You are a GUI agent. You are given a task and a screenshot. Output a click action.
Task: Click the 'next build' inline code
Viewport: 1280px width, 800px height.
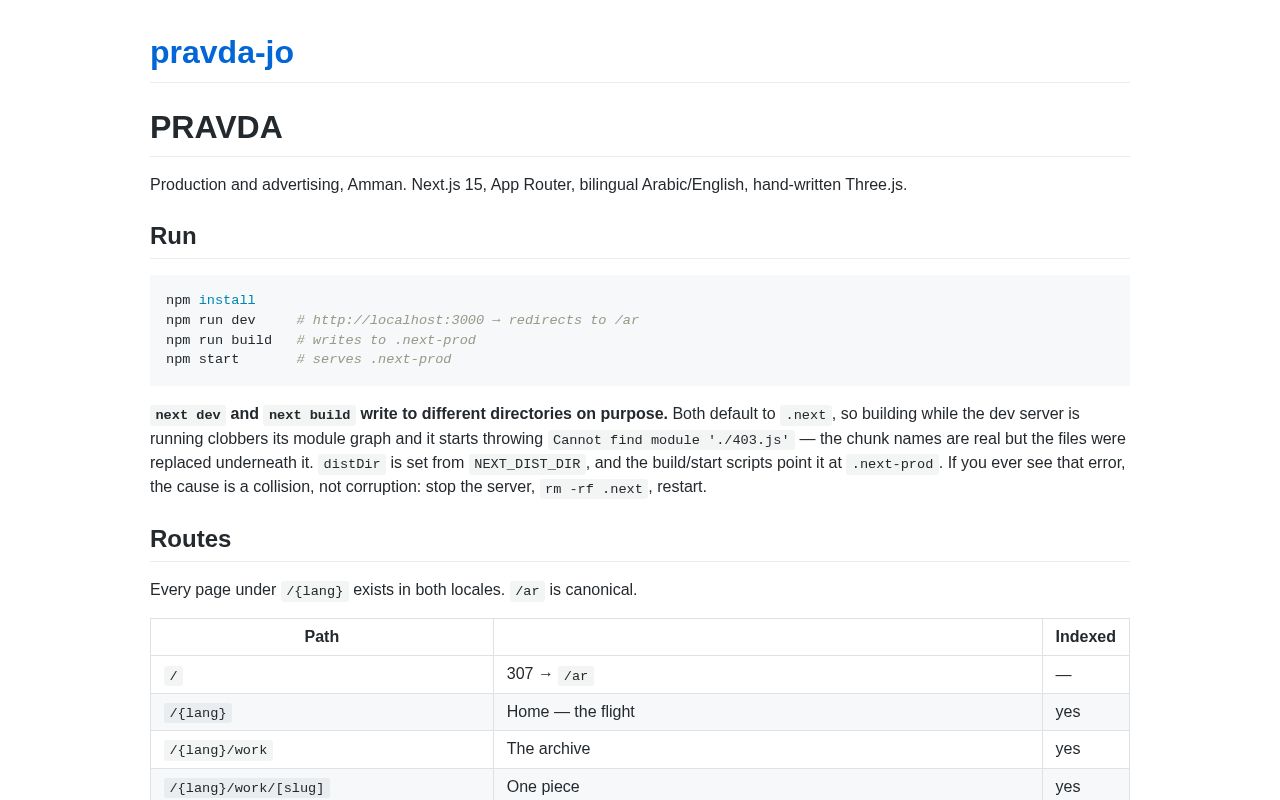click(x=310, y=415)
